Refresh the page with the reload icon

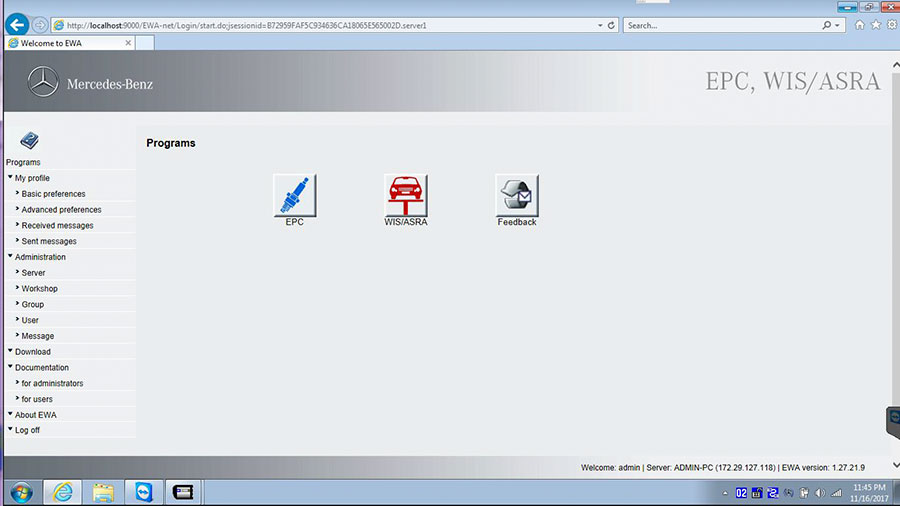[611, 25]
